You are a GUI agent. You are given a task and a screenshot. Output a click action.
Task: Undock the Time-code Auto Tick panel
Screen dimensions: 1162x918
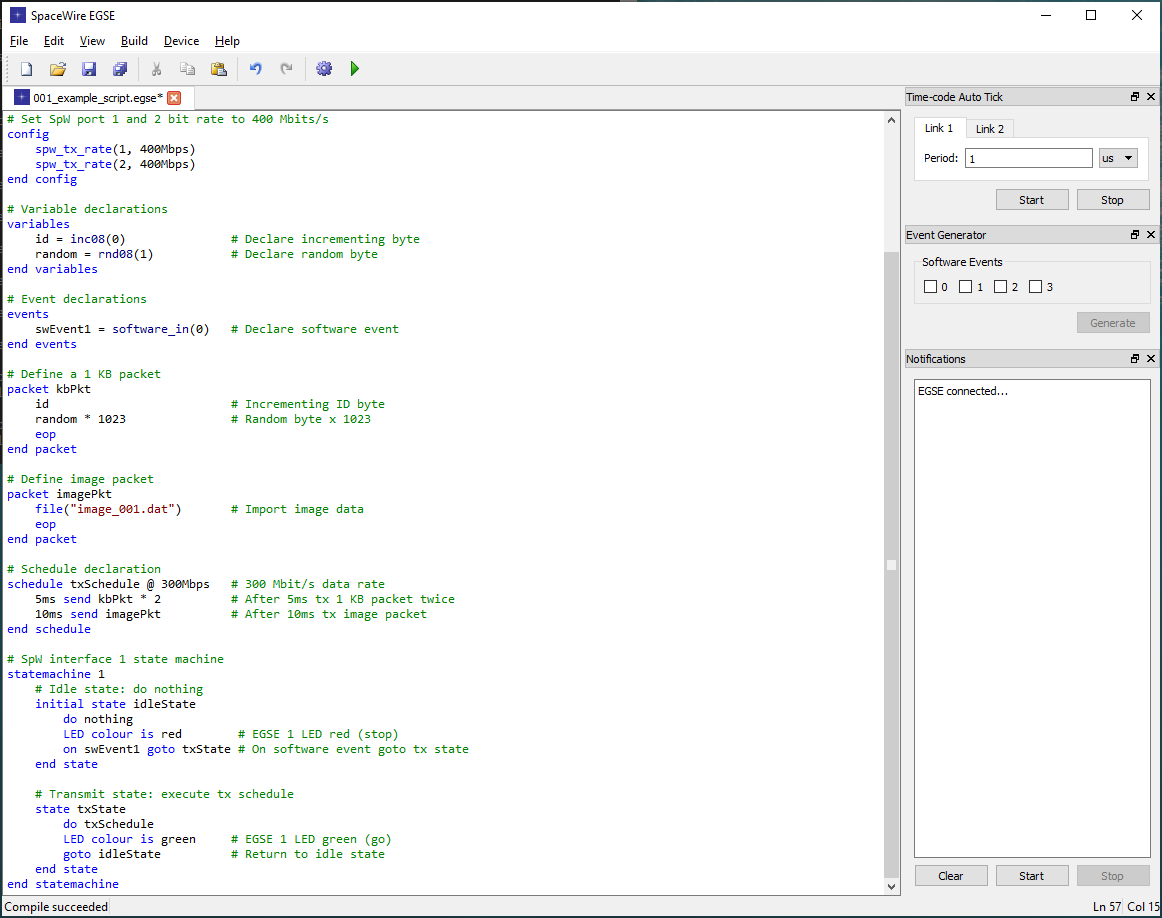pyautogui.click(x=1135, y=97)
